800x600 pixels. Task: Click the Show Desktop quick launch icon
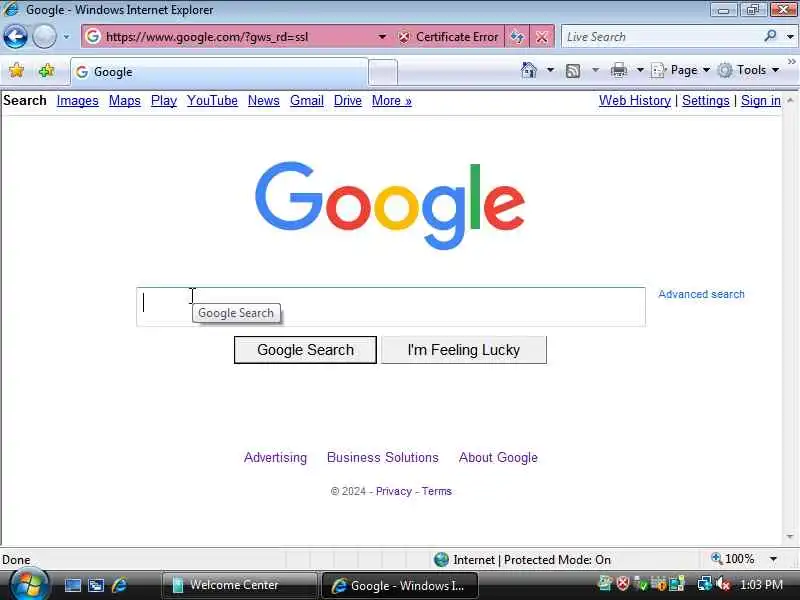[x=72, y=585]
